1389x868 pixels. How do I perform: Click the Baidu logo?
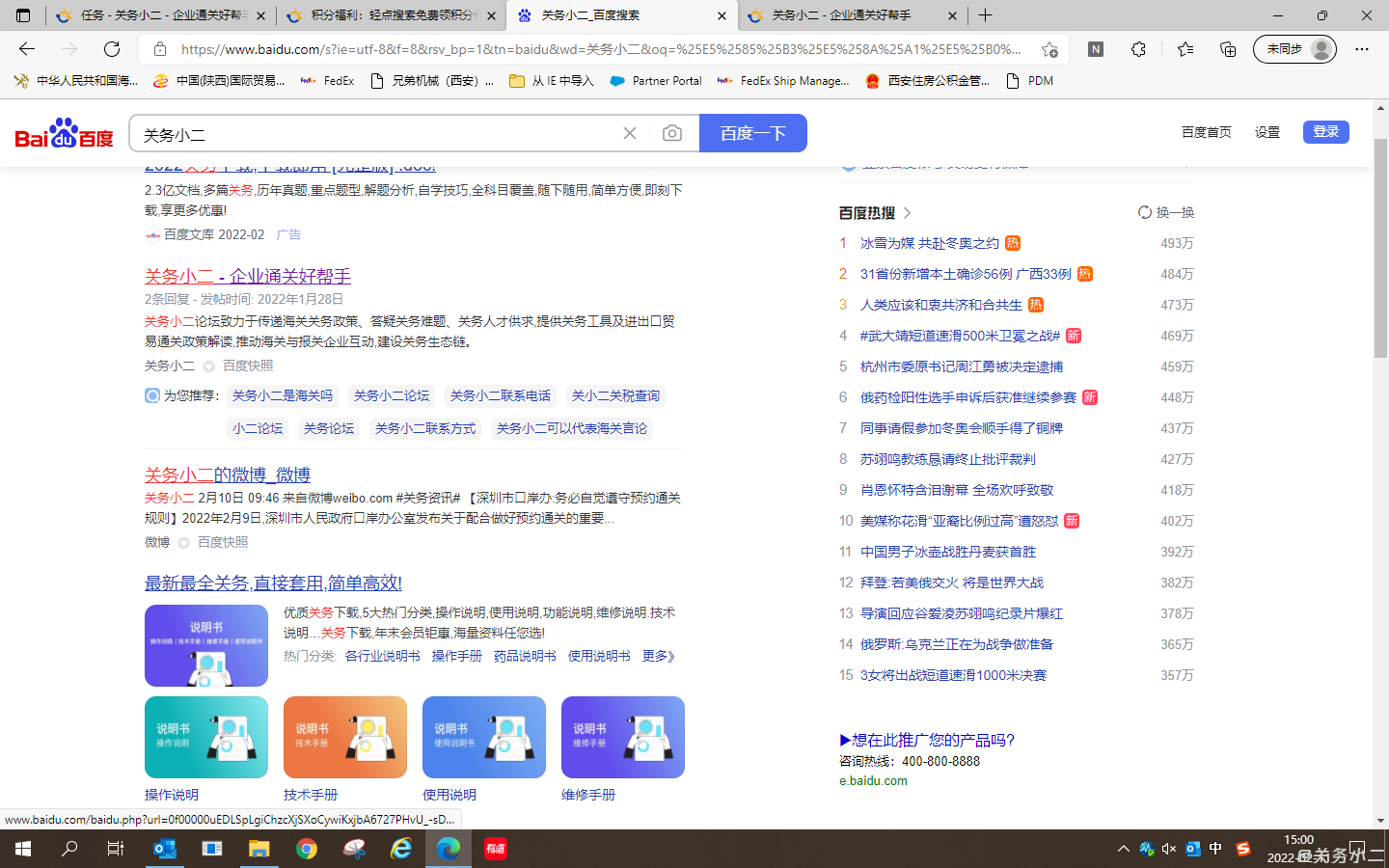coord(64,133)
